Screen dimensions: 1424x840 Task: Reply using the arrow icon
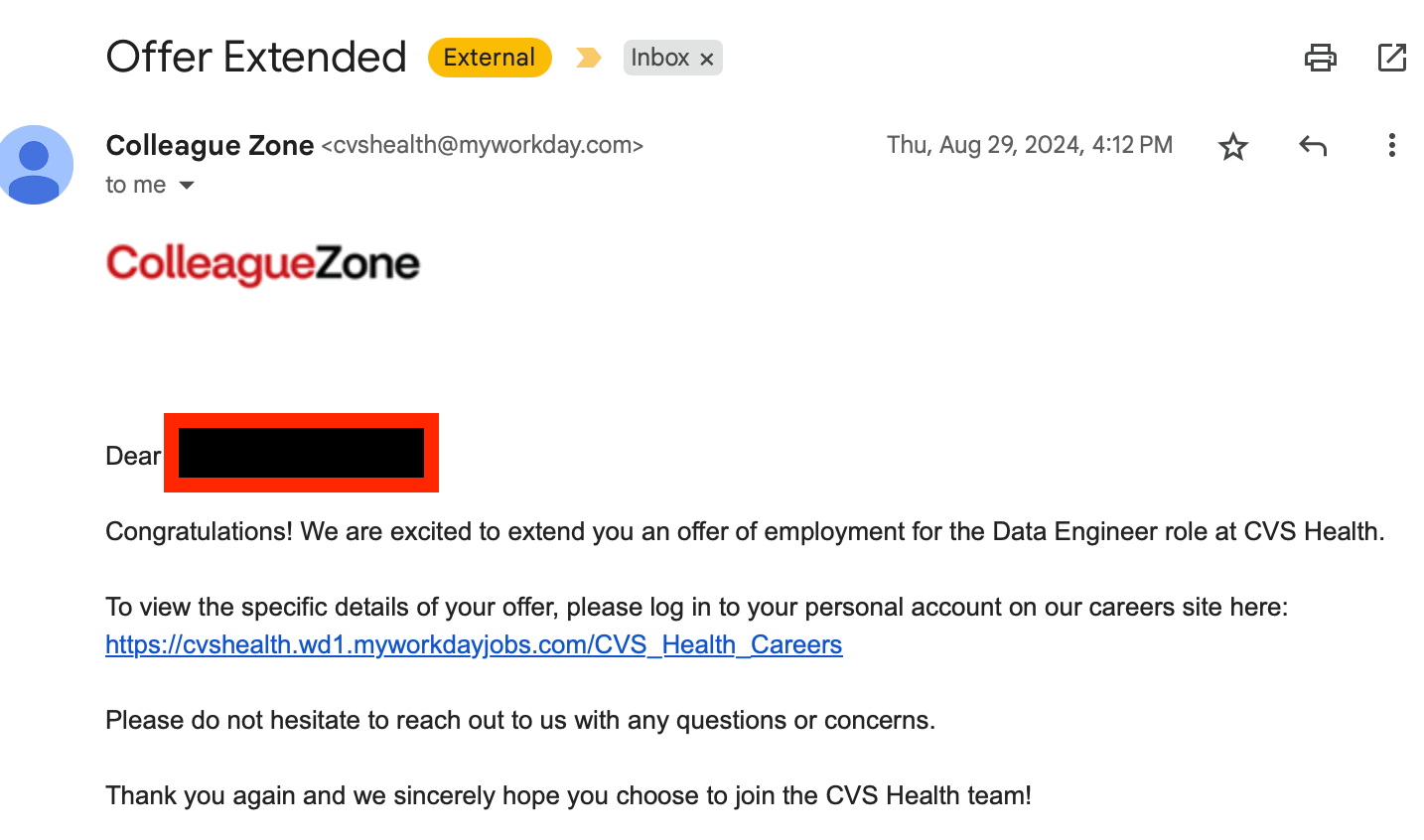(1313, 147)
